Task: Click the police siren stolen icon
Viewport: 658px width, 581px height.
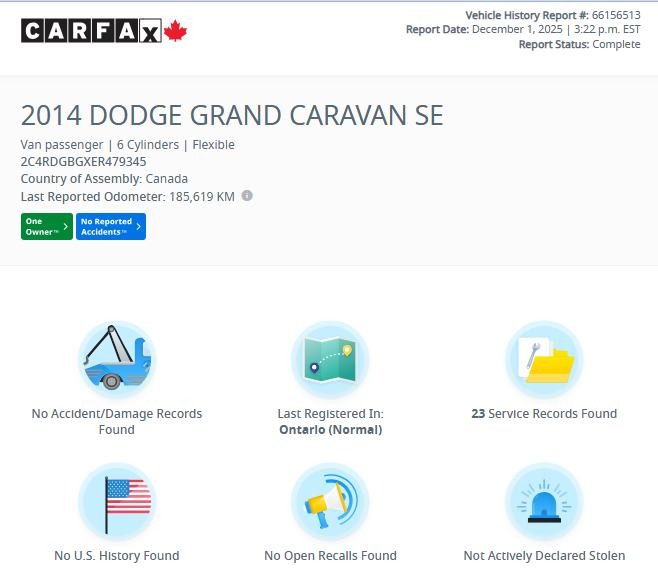Action: [544, 502]
